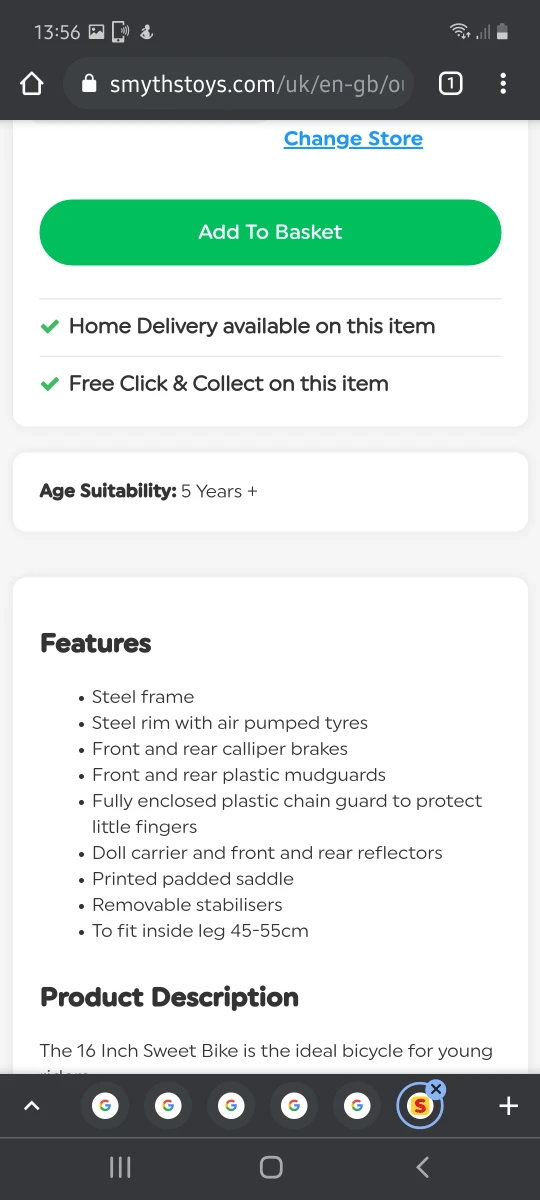Click the Change Store link
540x1200 pixels.
coord(353,139)
